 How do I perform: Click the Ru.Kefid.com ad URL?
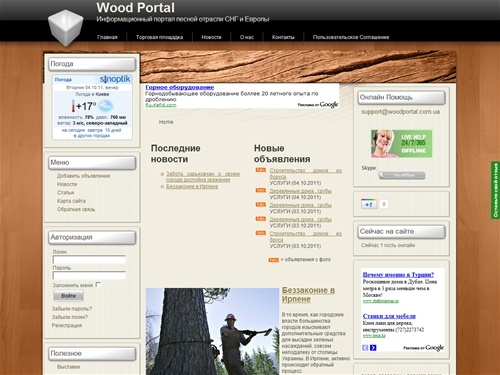[x=161, y=105]
